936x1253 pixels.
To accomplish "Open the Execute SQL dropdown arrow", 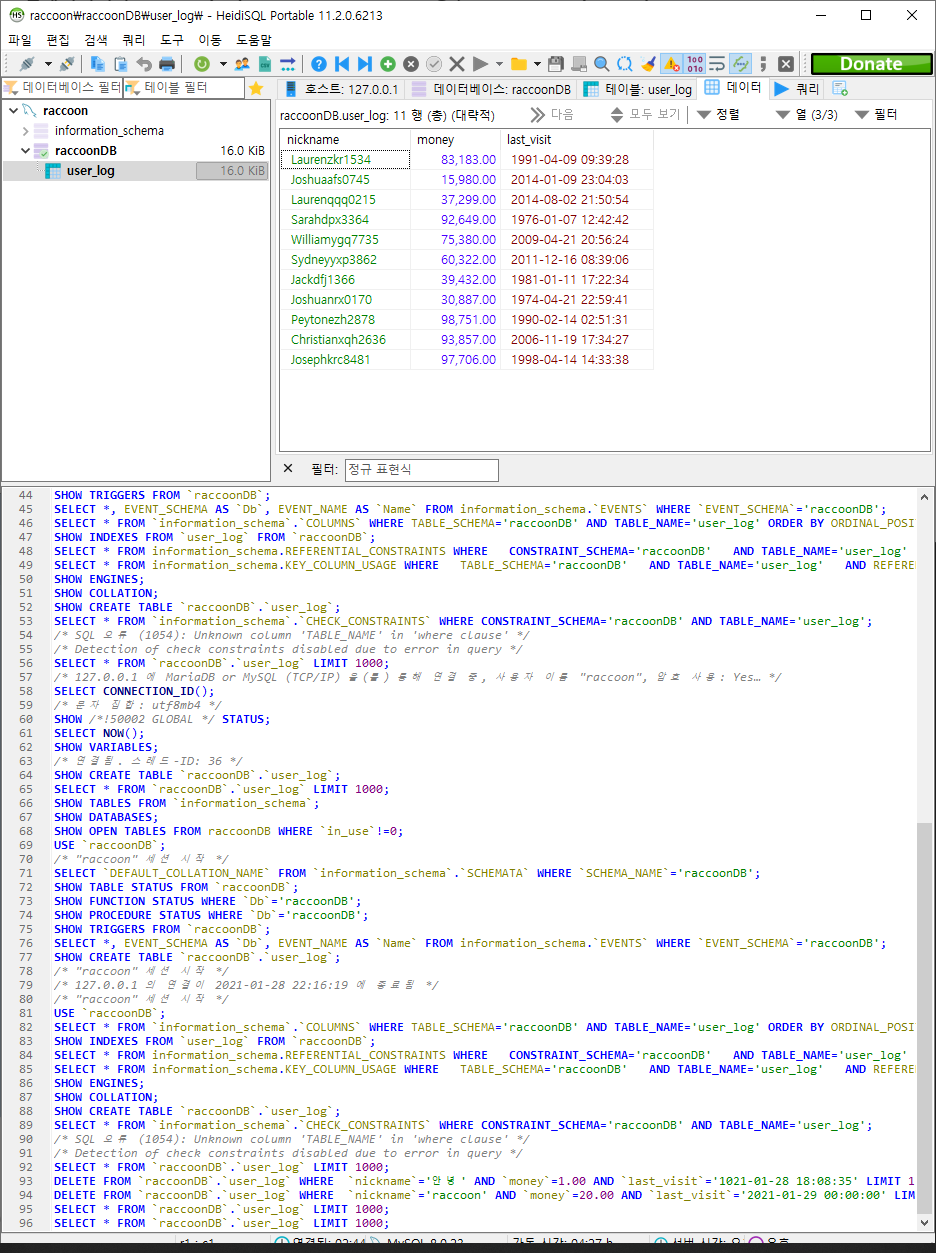I will tap(498, 63).
